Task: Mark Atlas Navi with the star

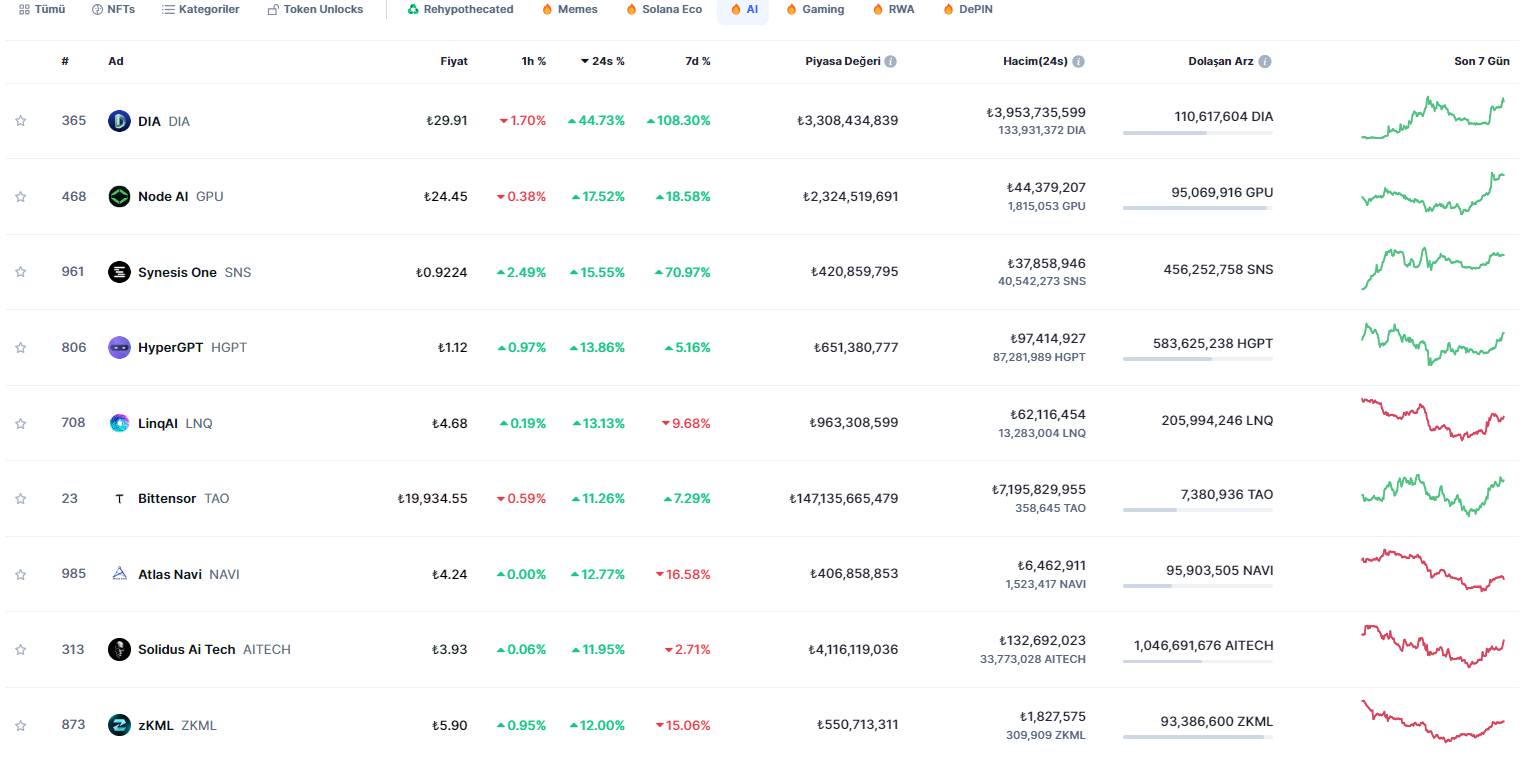Action: pyautogui.click(x=20, y=575)
